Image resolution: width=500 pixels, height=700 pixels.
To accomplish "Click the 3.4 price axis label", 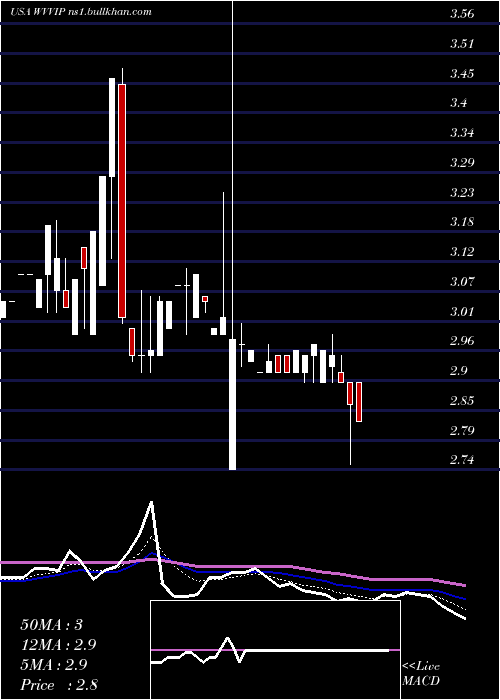I will pyautogui.click(x=459, y=103).
